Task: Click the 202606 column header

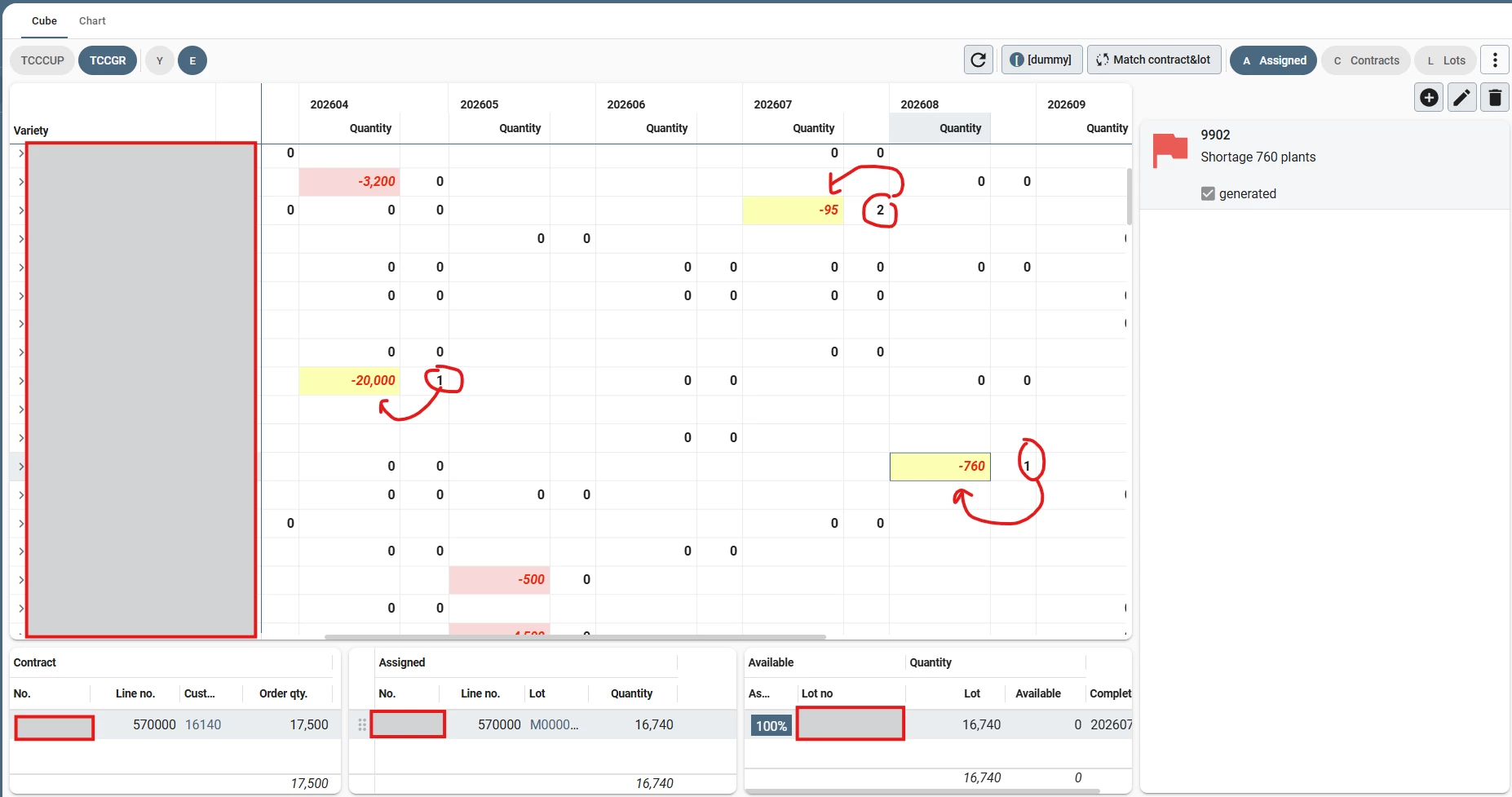Action: pyautogui.click(x=626, y=104)
